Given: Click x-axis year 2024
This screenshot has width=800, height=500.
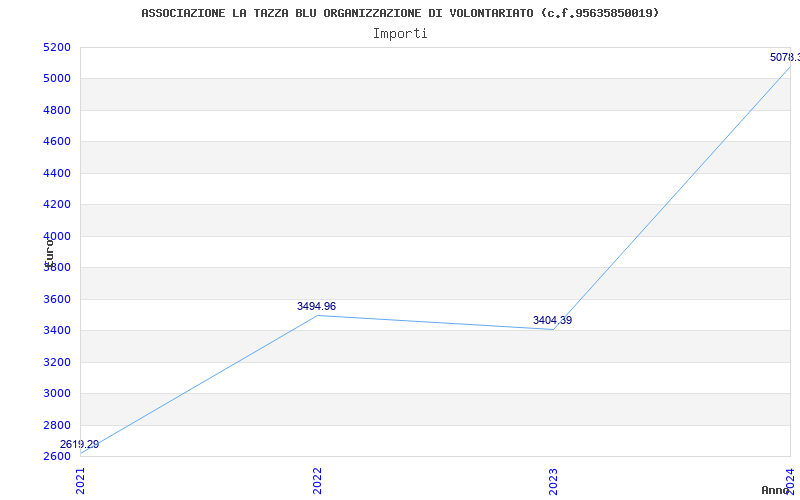Looking at the screenshot, I should coord(790,481).
